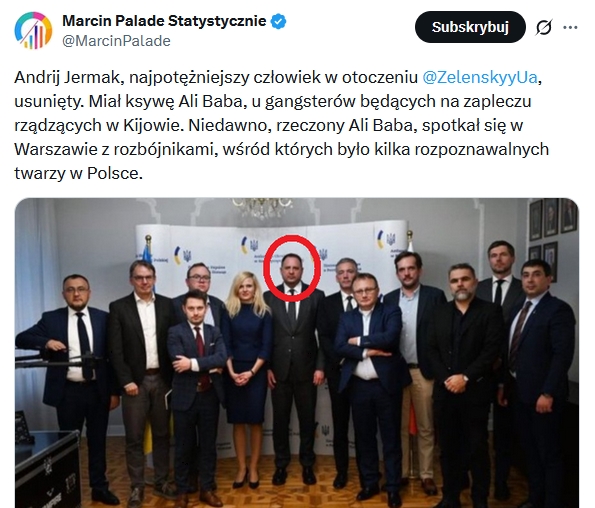The image size is (595, 508).
Task: Open the attached group photo
Action: click(297, 353)
